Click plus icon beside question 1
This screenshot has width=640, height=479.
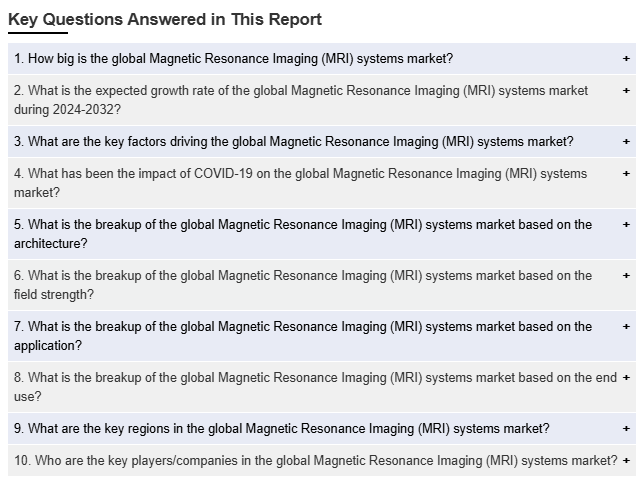[626, 59]
